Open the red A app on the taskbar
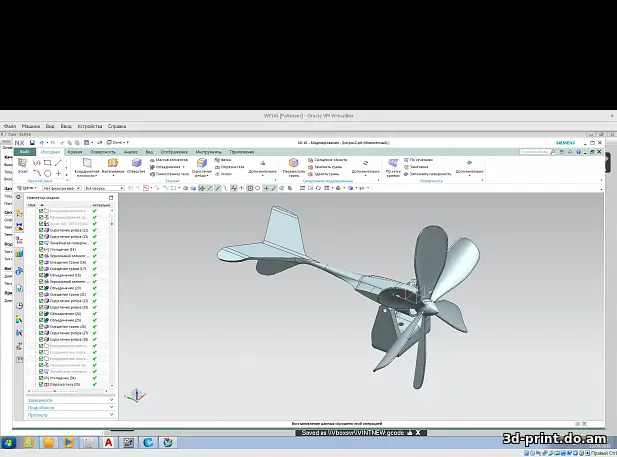Screen dimensions: 617x457 [108, 443]
